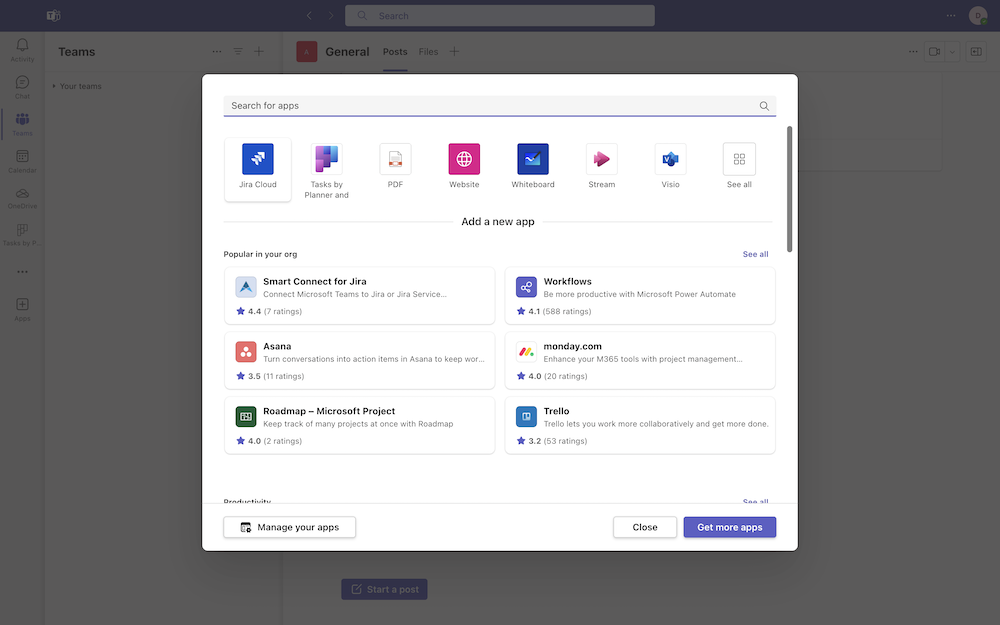Click the dialog vertical scrollbar
Image resolution: width=1000 pixels, height=625 pixels.
[790, 189]
